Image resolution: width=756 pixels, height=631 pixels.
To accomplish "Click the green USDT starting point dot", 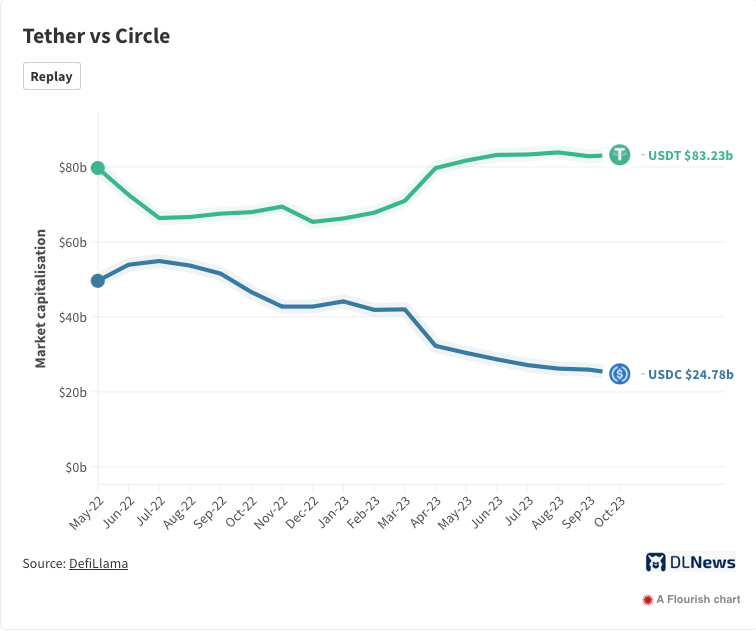I will [98, 168].
